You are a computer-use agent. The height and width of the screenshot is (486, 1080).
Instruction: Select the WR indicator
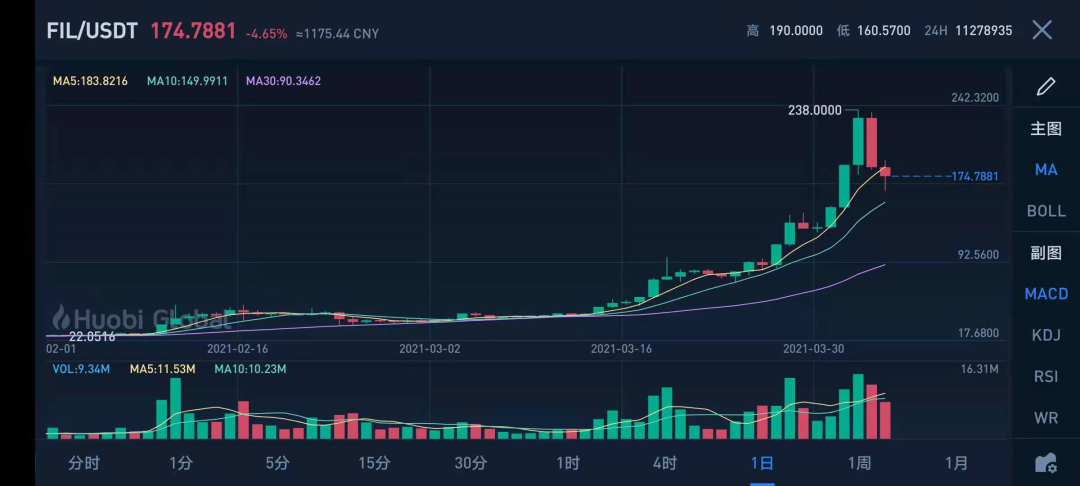click(x=1046, y=417)
